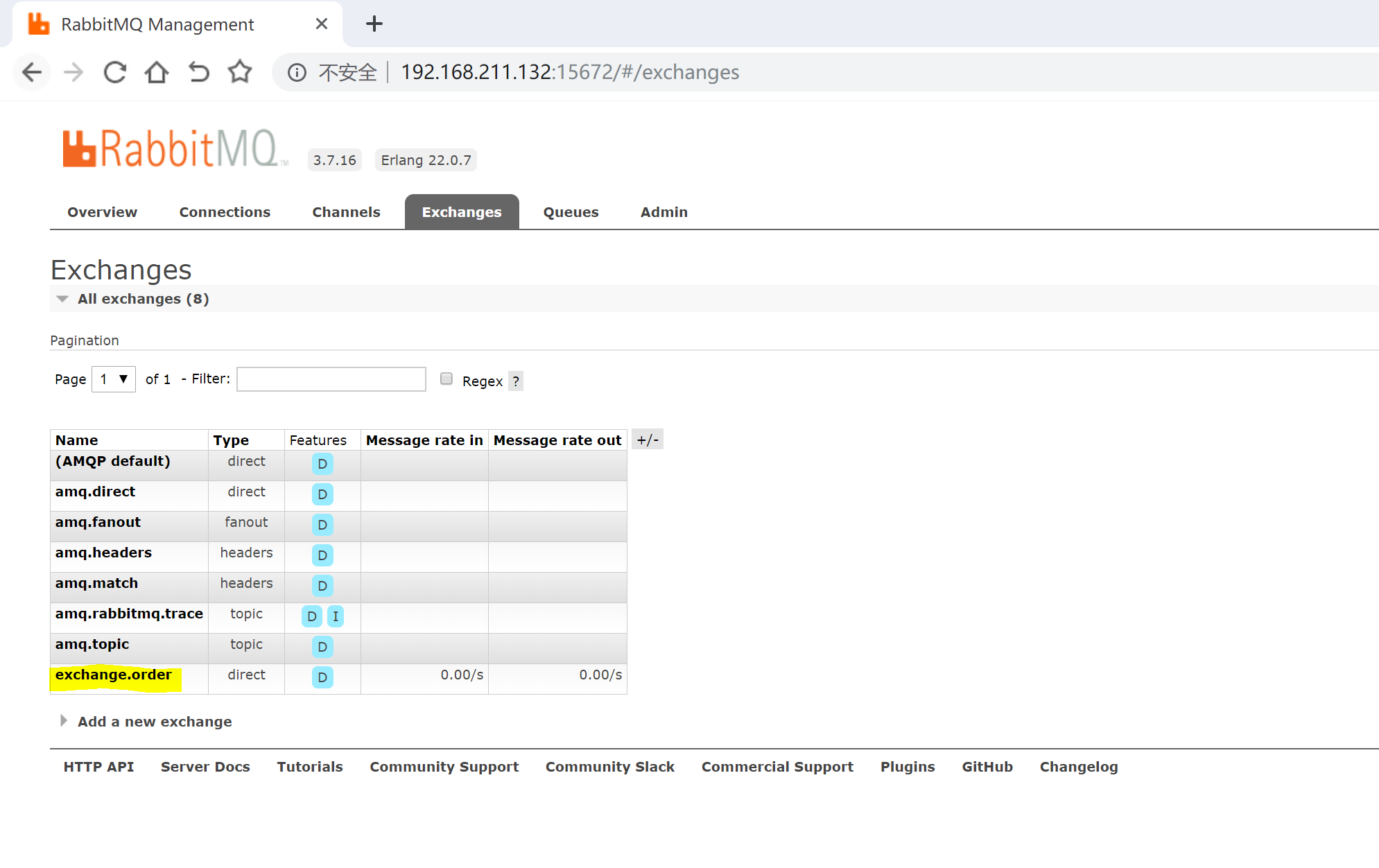Viewport: 1379px width, 868px height.
Task: Switch to the Connections tab
Action: pos(225,212)
